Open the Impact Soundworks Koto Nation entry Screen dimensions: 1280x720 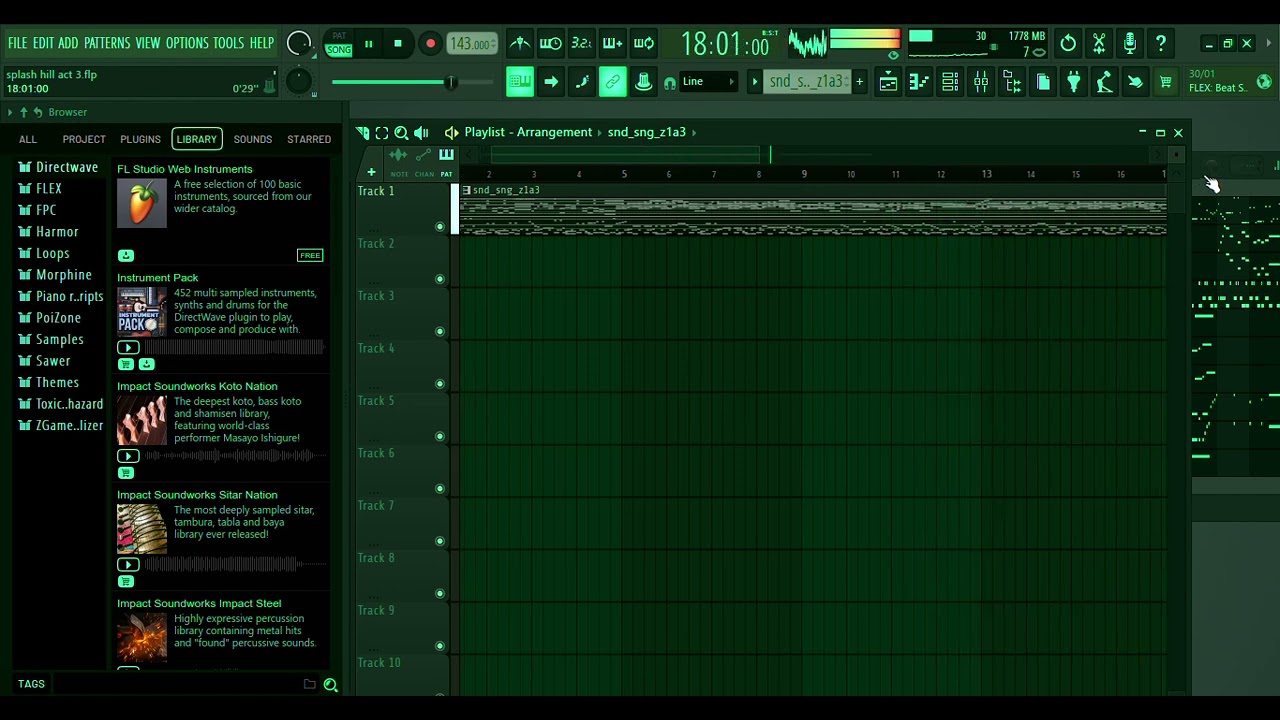pos(197,386)
